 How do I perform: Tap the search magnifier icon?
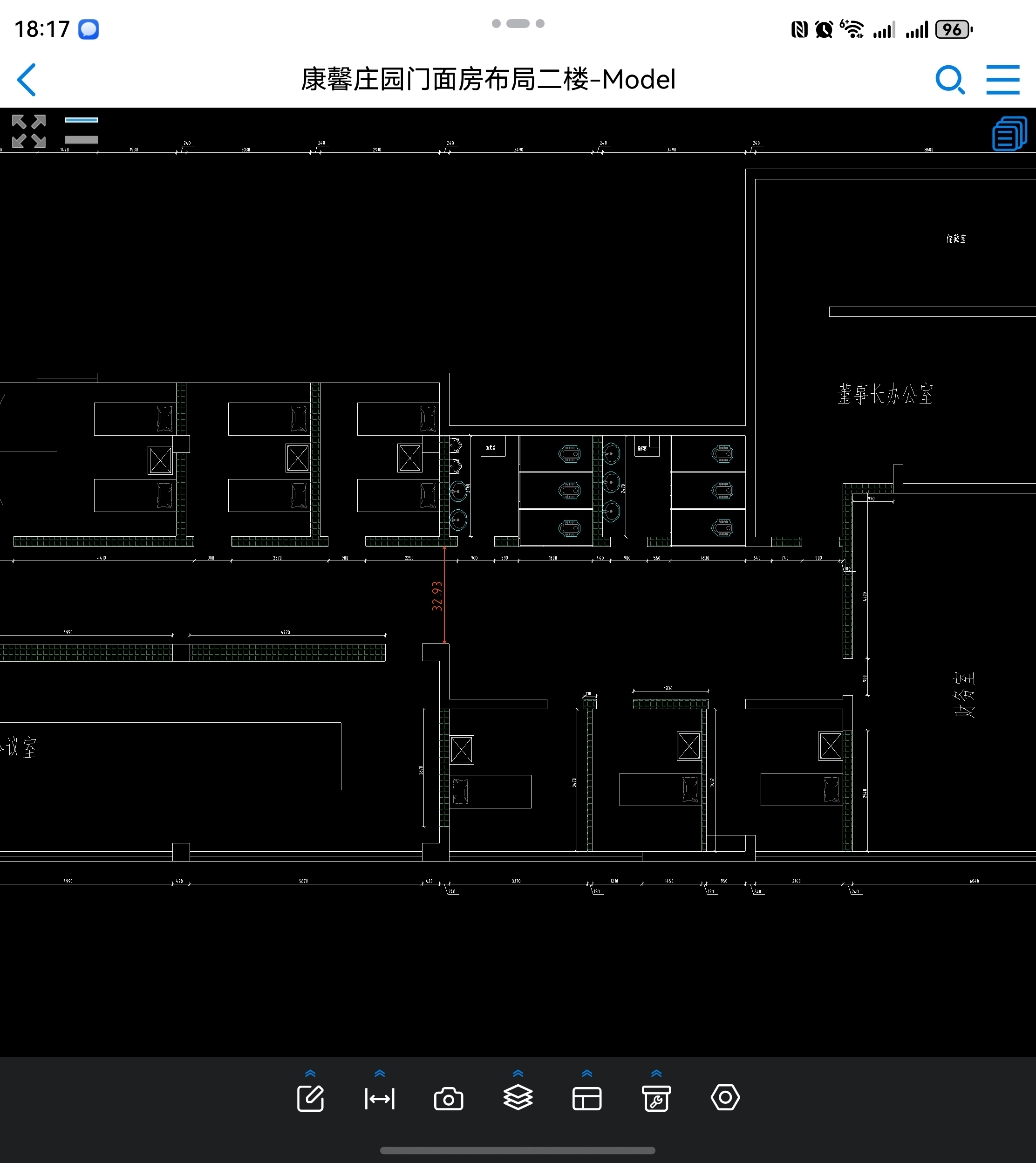[x=950, y=80]
